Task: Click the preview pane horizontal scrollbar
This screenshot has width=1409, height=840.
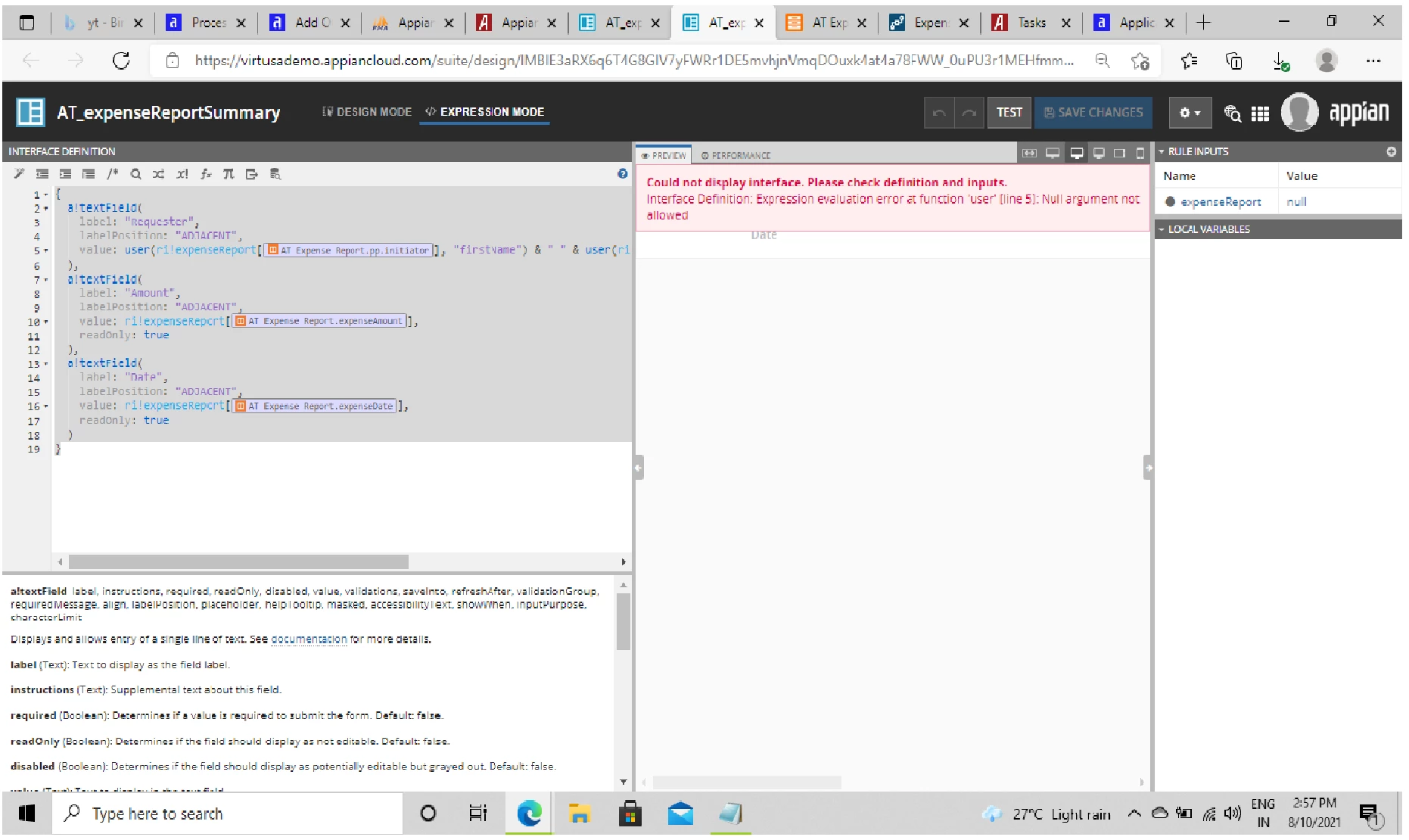Action: click(747, 782)
